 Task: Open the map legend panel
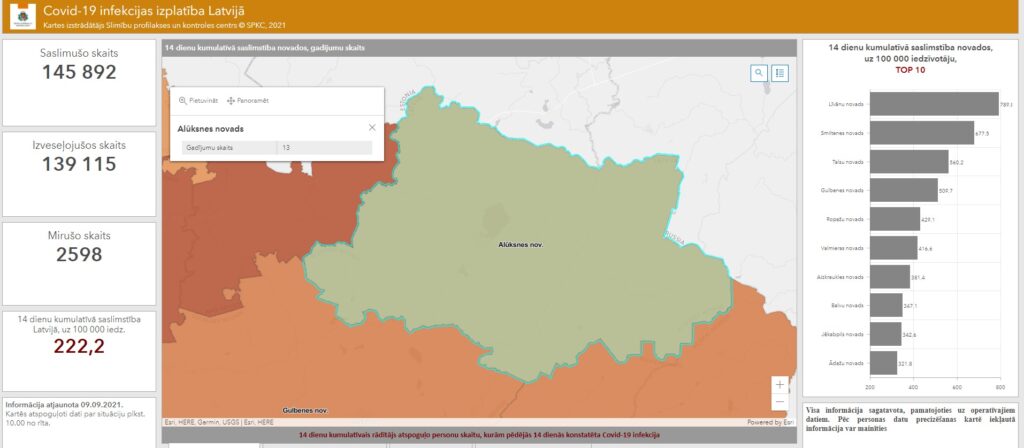[780, 73]
